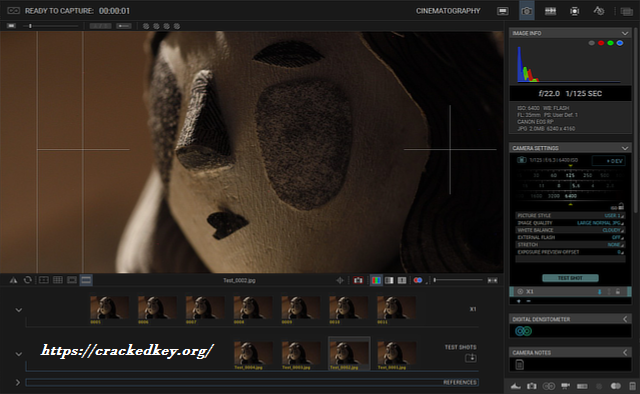Screen dimensions: 640x394
Task: Click the digital densitometer double-circle icon
Action: click(523, 331)
